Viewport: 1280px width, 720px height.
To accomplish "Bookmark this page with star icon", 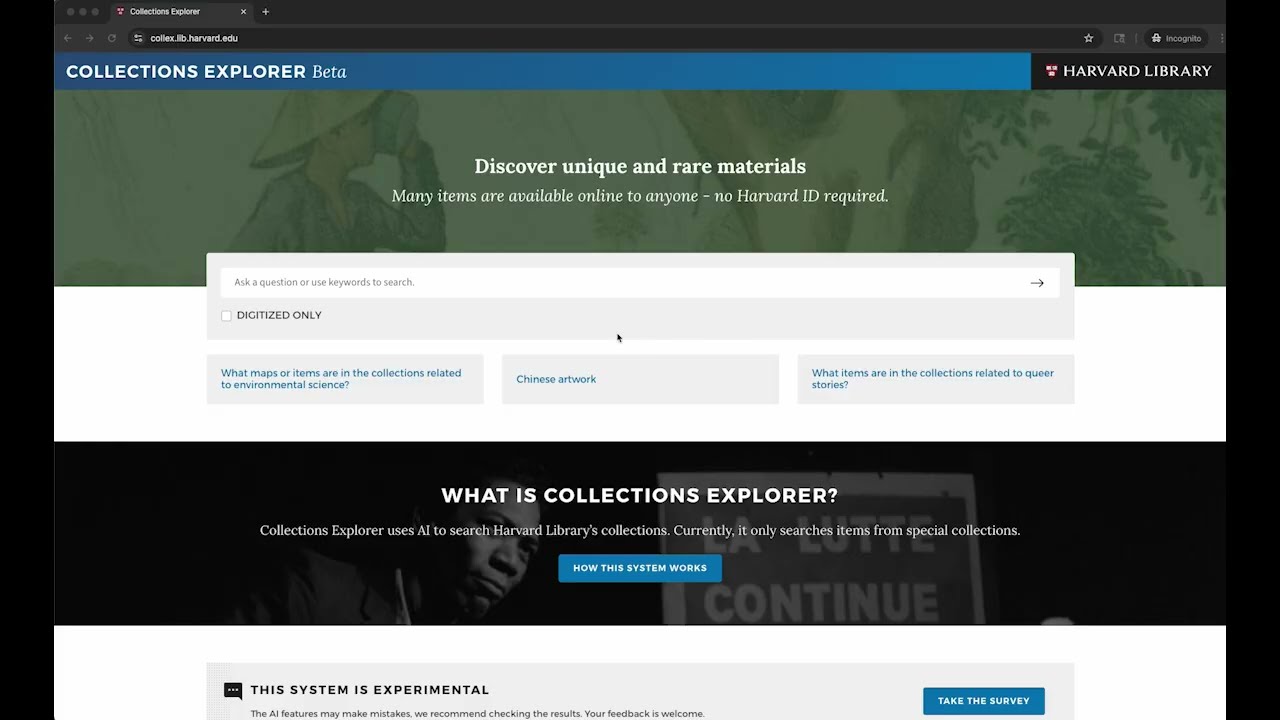I will 1089,38.
